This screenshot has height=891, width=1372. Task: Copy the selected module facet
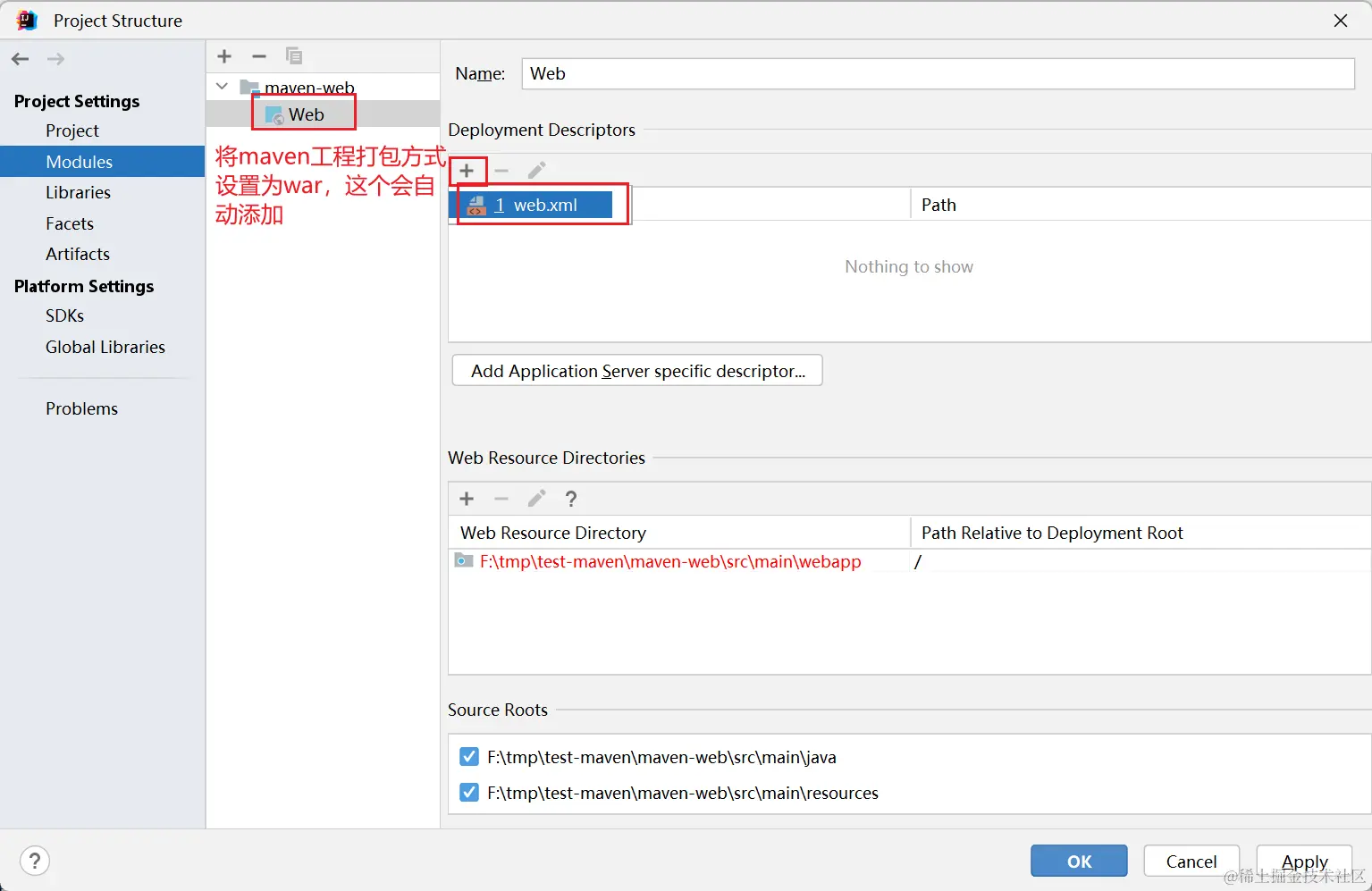click(x=293, y=56)
